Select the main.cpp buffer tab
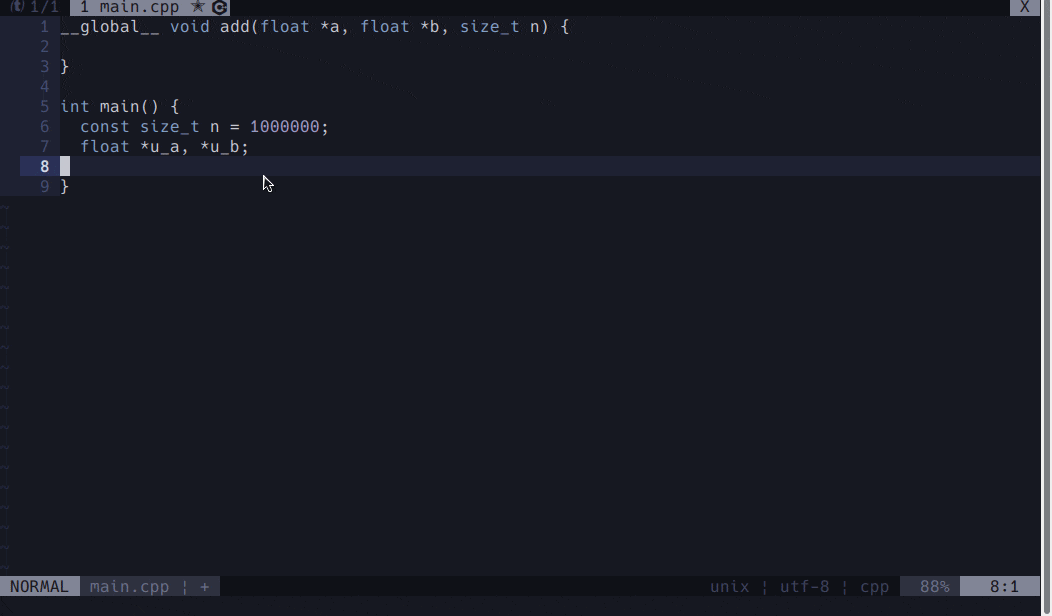This screenshot has width=1052, height=616. point(150,7)
